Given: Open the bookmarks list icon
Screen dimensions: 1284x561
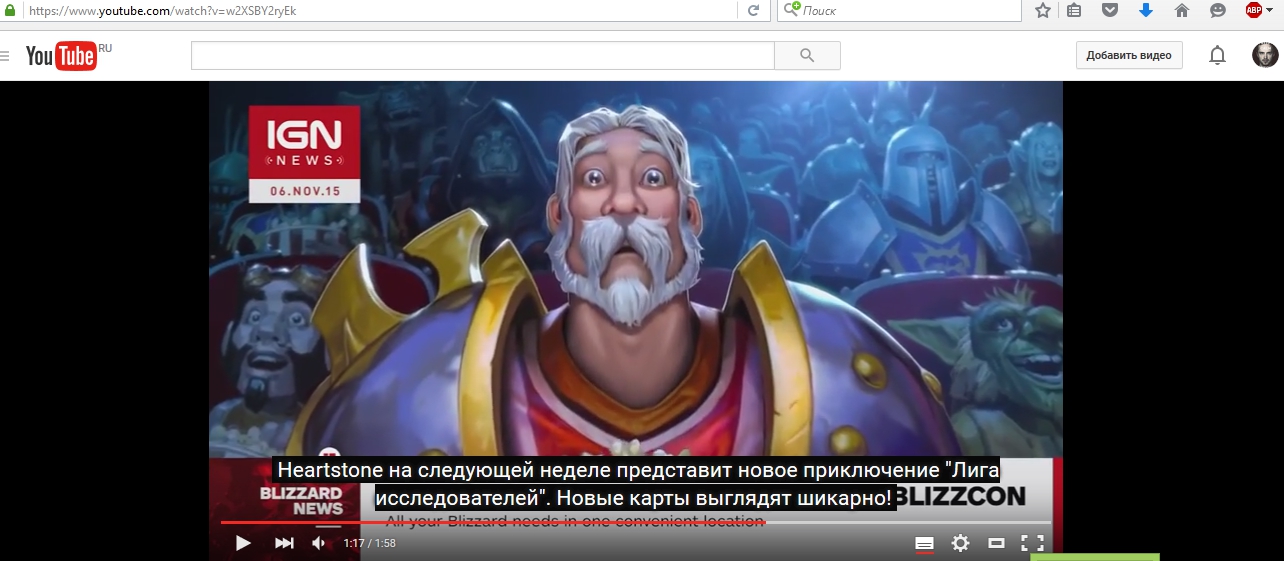Looking at the screenshot, I should [1075, 11].
